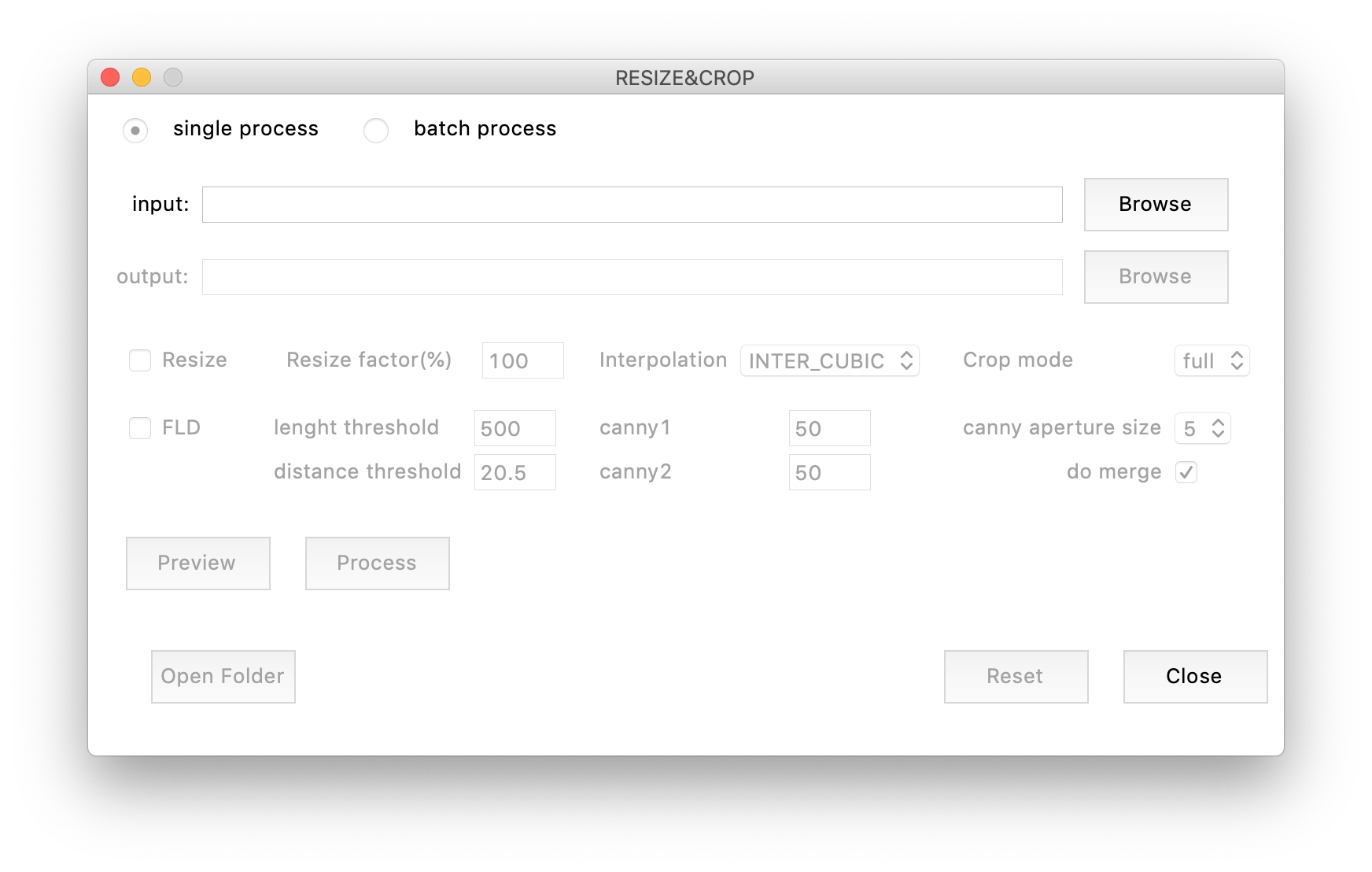The image size is (1372, 872).
Task: Minimize the window with the yellow button
Action: (142, 77)
